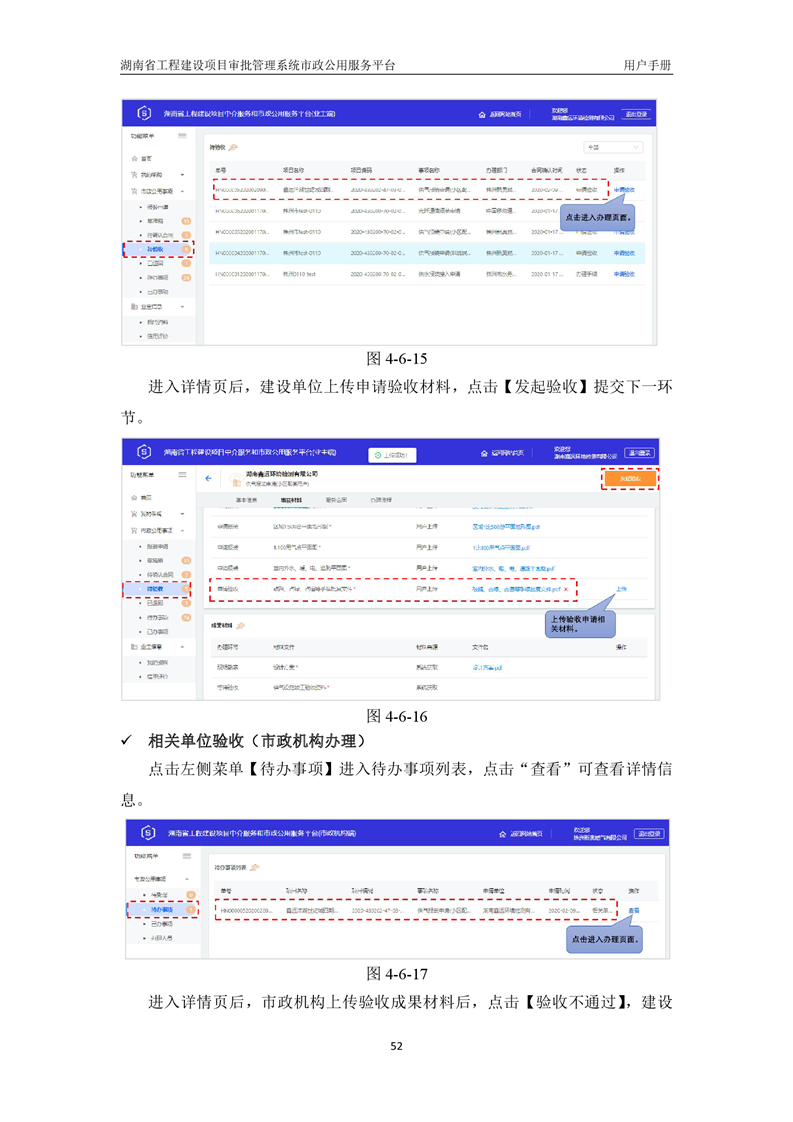Click the page number 52

[396, 1046]
